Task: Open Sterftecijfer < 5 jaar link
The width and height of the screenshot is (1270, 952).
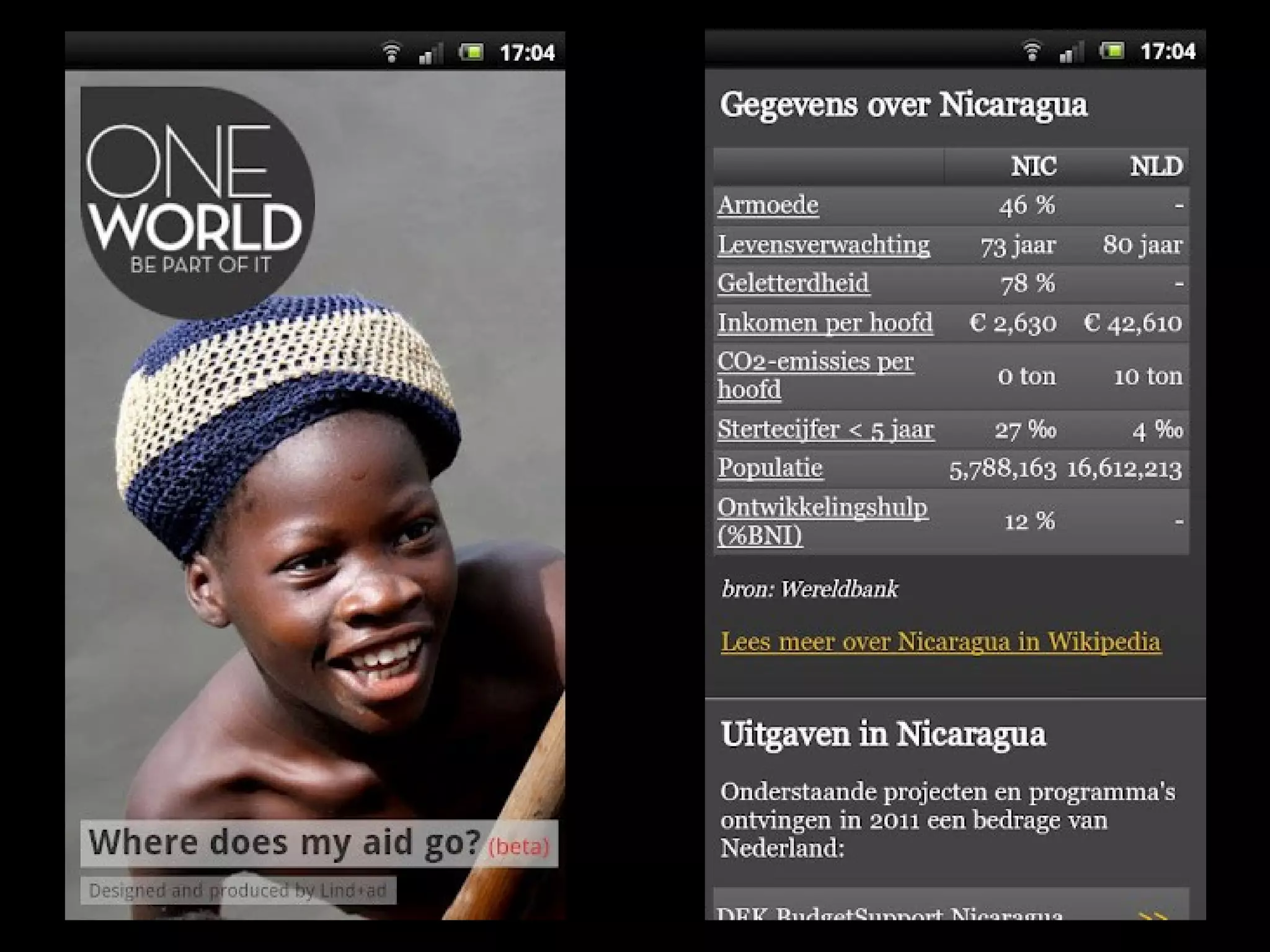Action: 825,429
